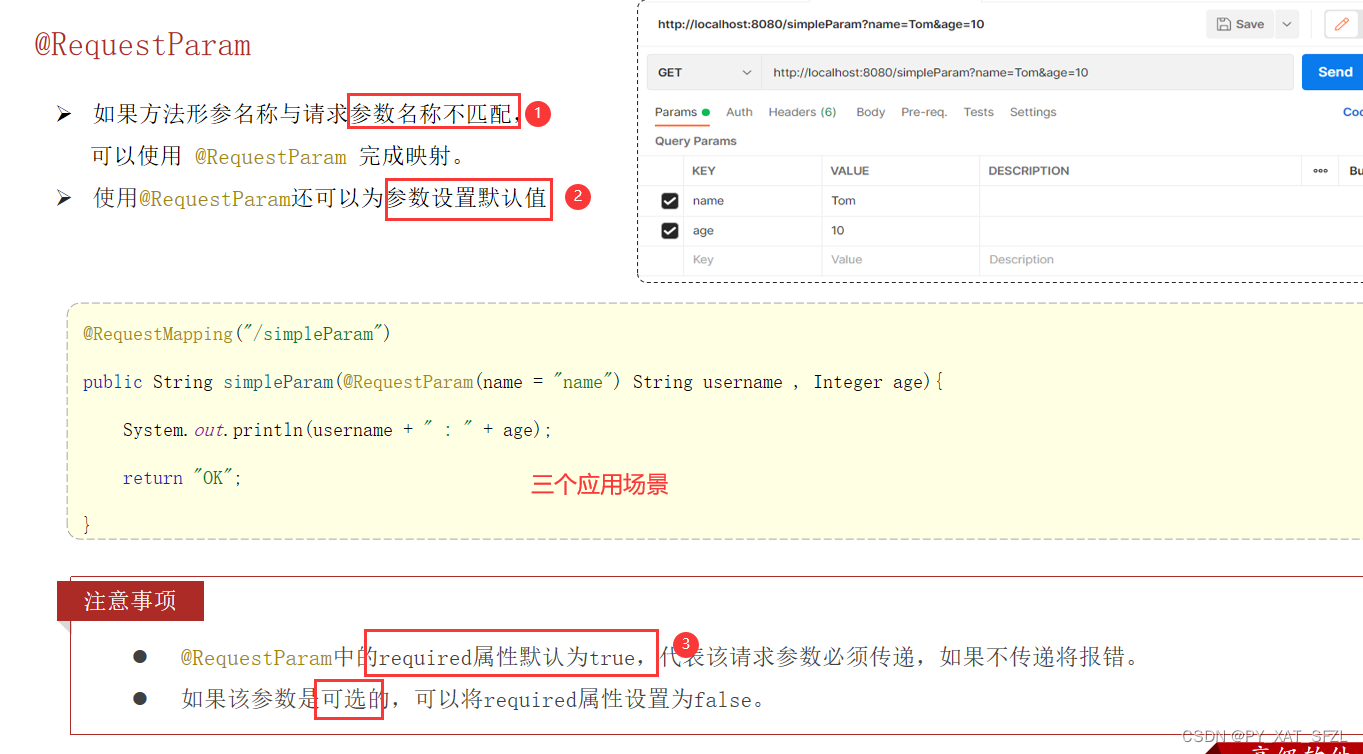Switch to the Tests tab
The width and height of the screenshot is (1363, 754).
tap(978, 112)
